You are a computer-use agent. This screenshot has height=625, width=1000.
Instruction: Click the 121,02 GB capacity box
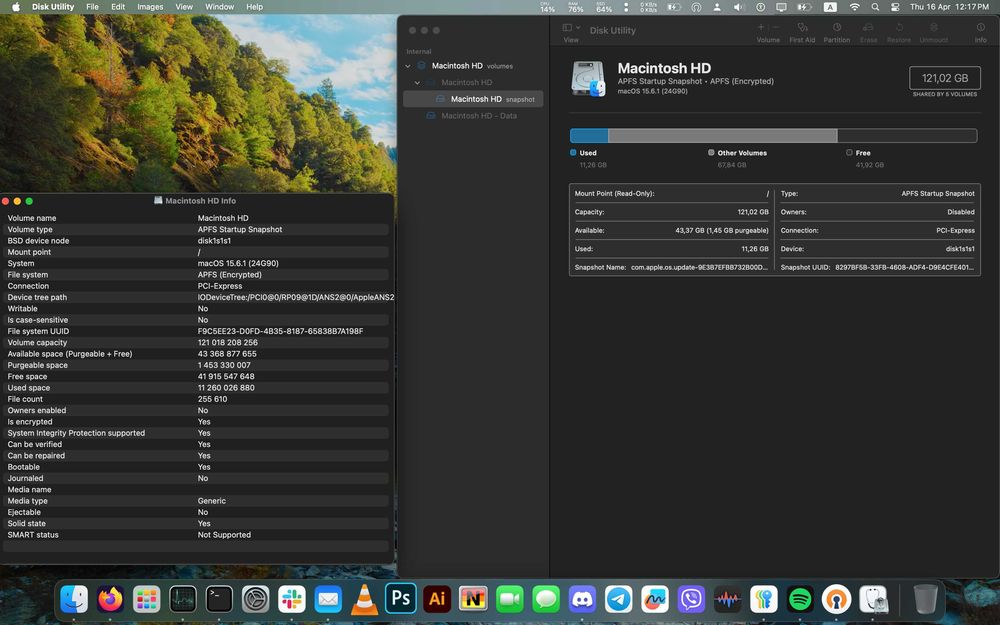click(945, 78)
